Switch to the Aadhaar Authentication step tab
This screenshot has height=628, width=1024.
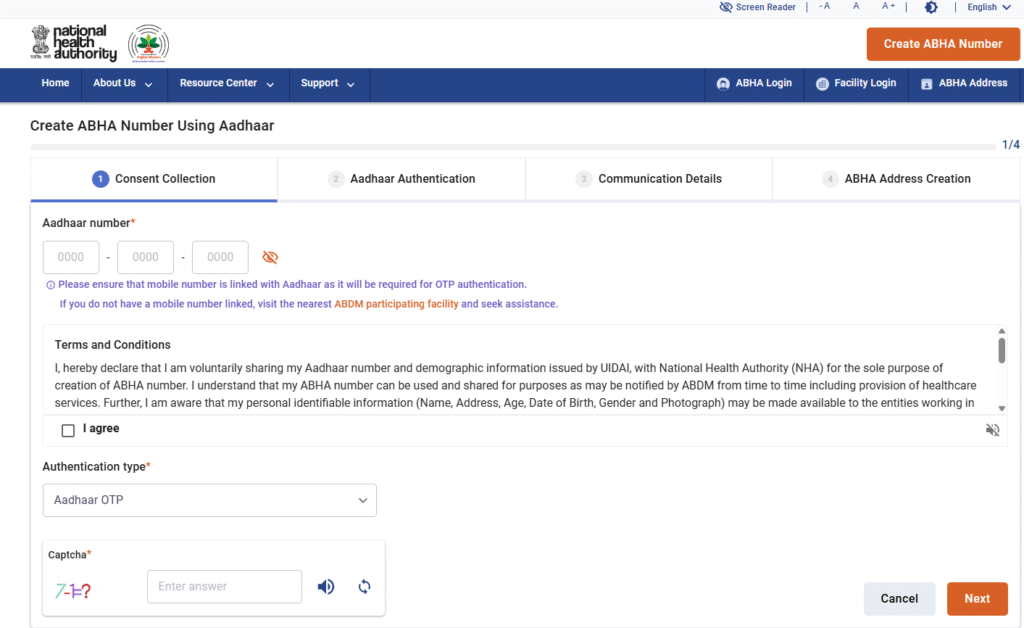tap(401, 179)
